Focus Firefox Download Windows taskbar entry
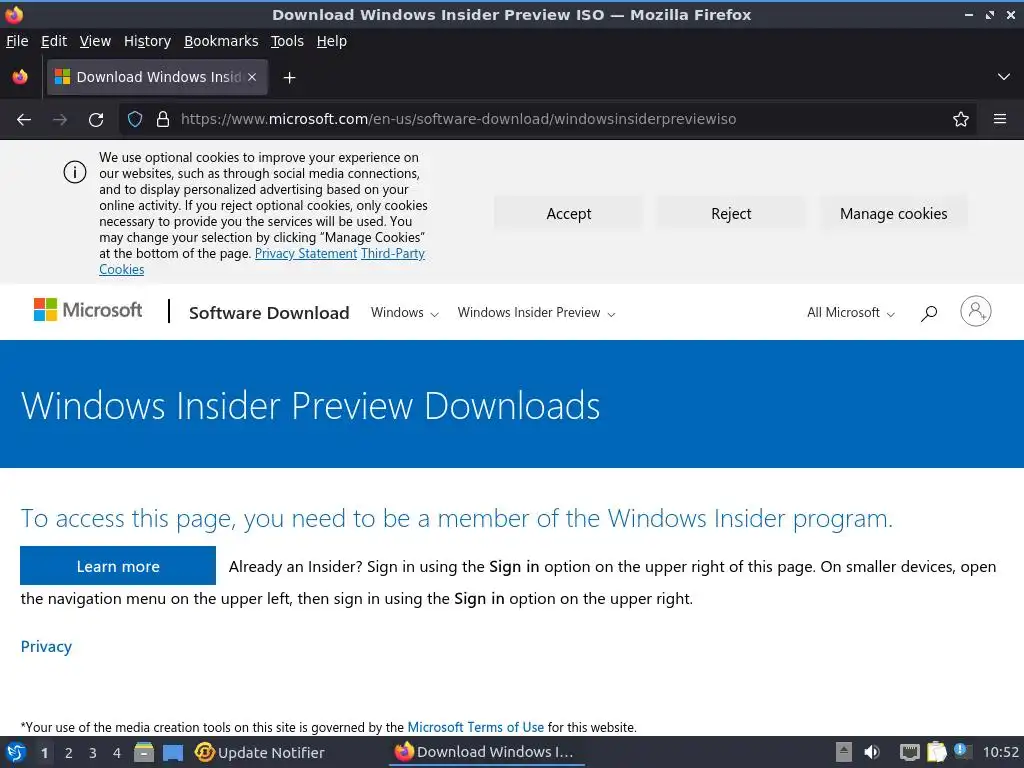This screenshot has height=768, width=1024. coord(487,752)
